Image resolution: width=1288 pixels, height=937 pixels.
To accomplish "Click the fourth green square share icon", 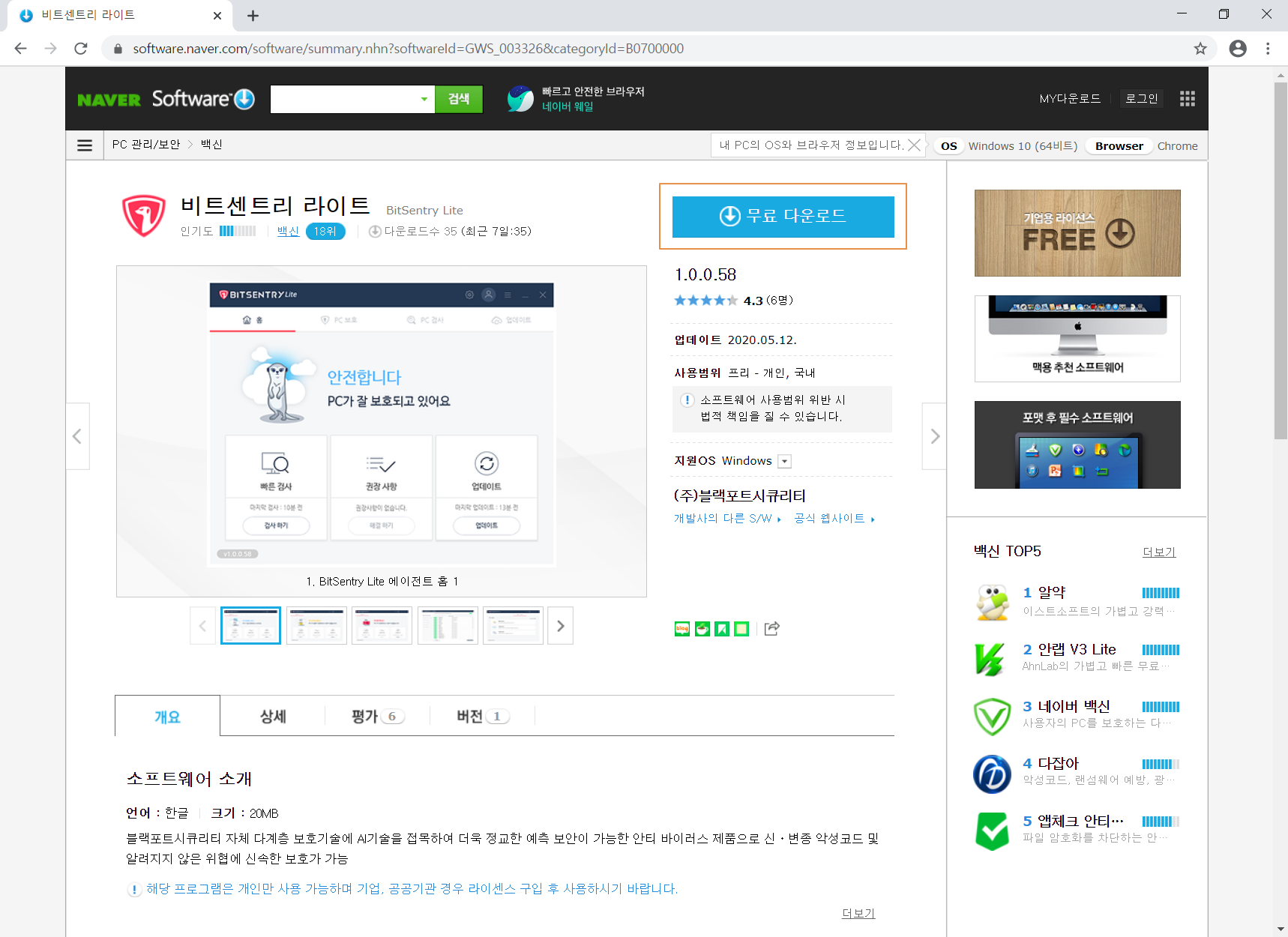I will point(741,629).
